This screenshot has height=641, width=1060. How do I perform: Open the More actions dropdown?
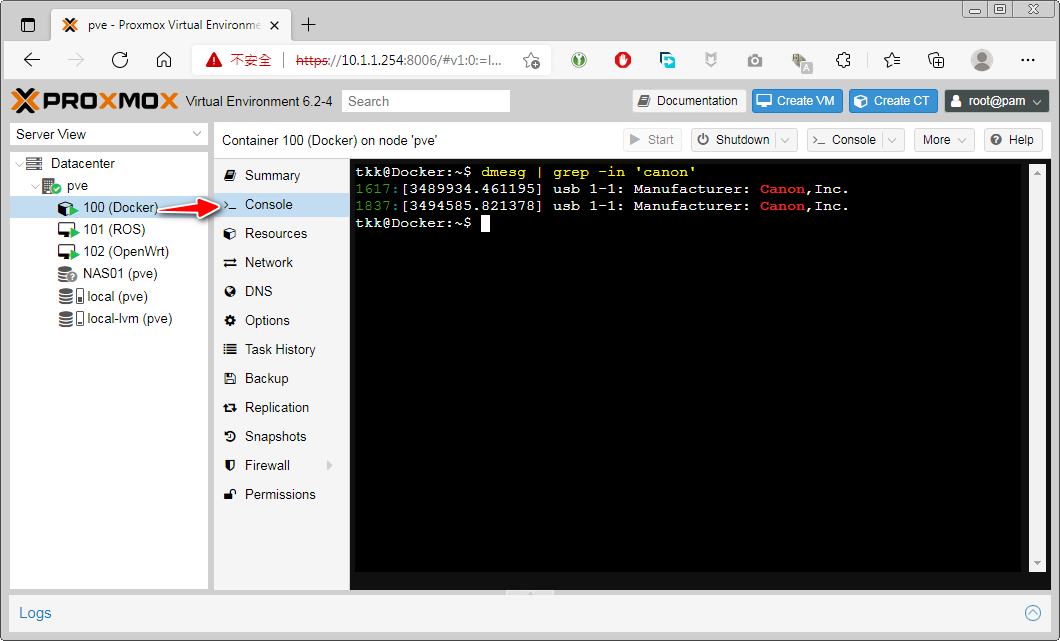click(x=946, y=140)
